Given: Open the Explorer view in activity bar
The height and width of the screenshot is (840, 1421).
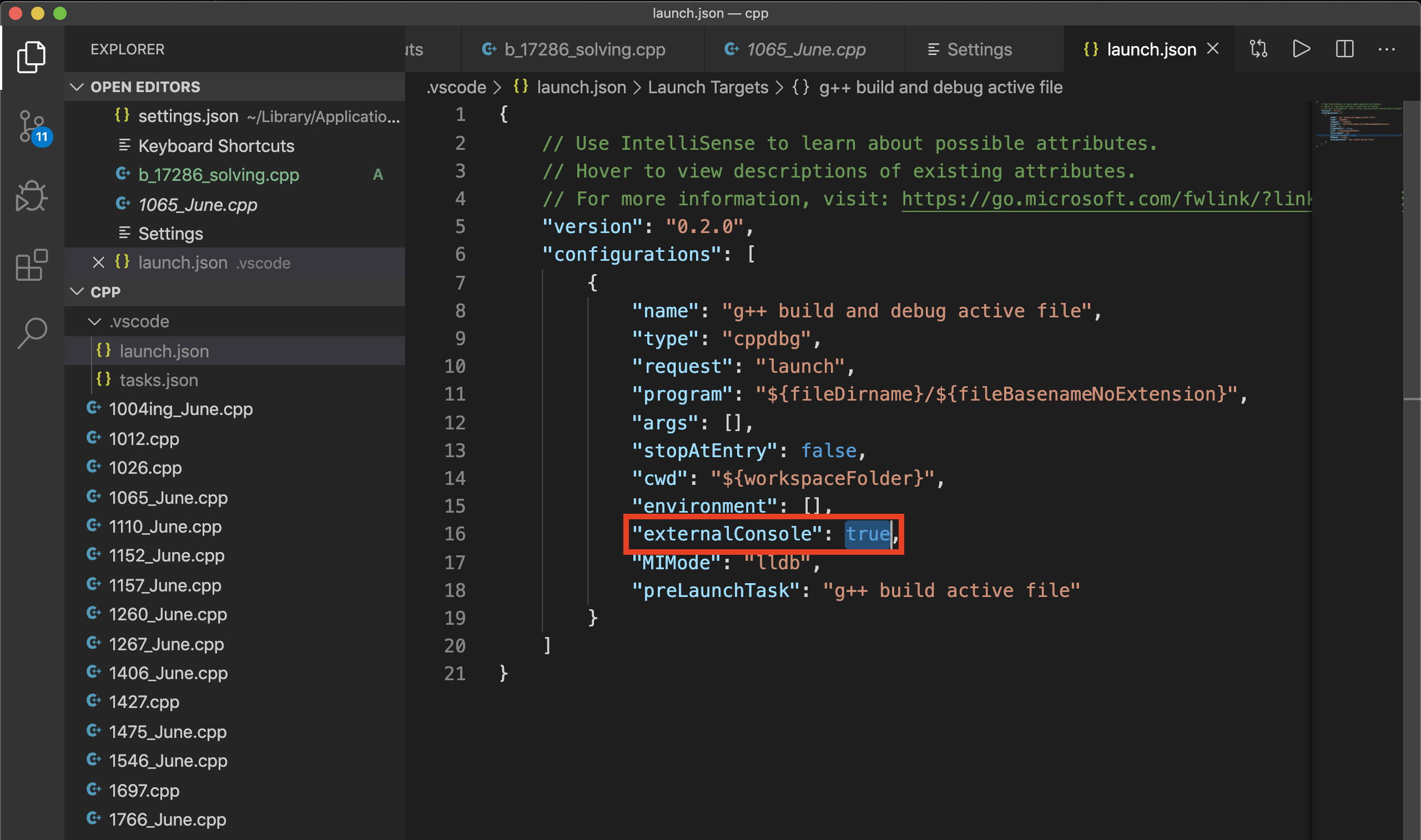Looking at the screenshot, I should pos(31,57).
